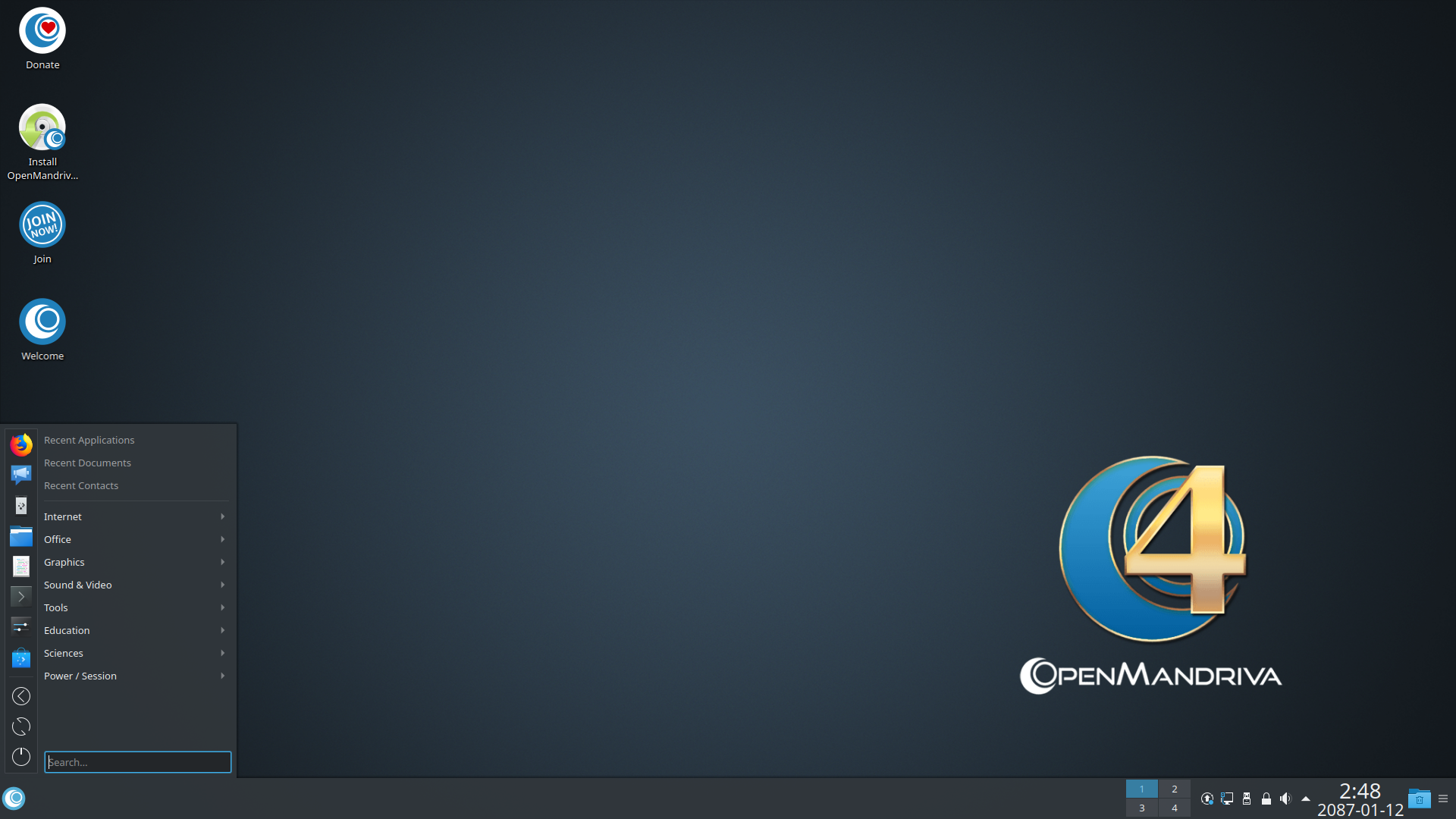This screenshot has width=1456, height=819.
Task: Select Recent Documents entry
Action: (x=87, y=463)
